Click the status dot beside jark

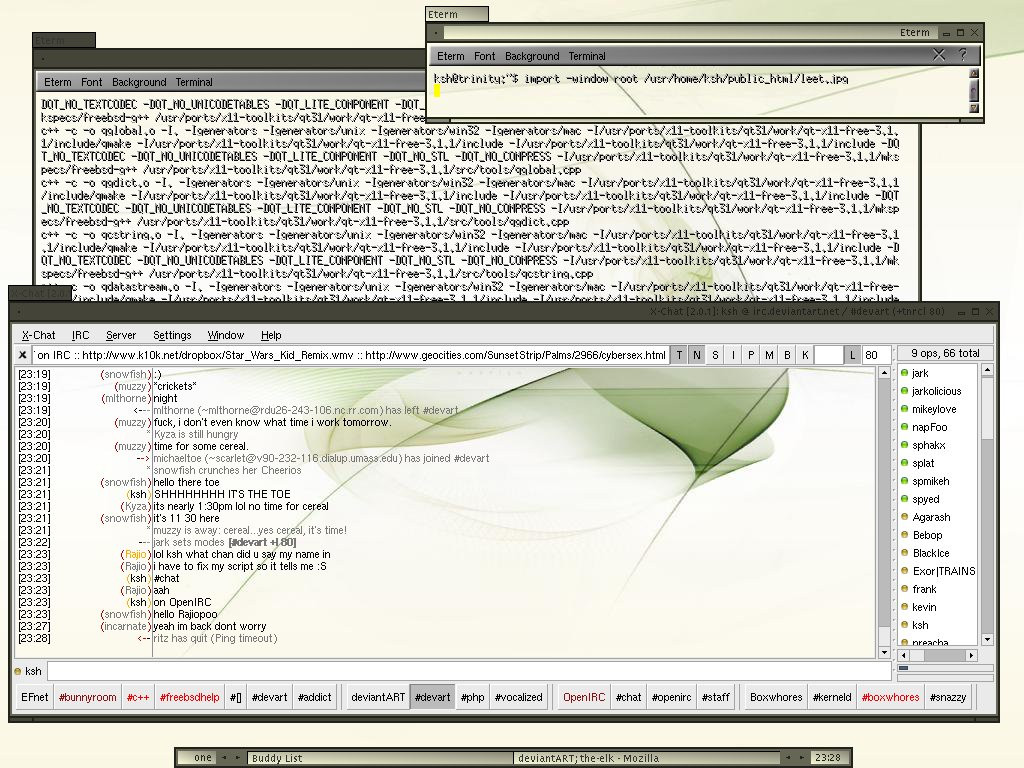[x=904, y=373]
